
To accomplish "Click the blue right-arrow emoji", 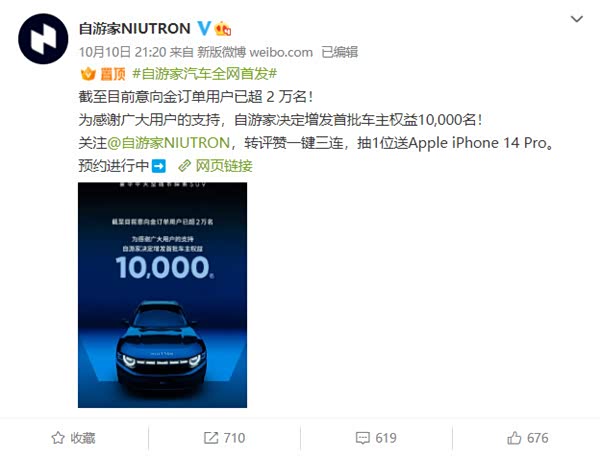I will coord(159,166).
